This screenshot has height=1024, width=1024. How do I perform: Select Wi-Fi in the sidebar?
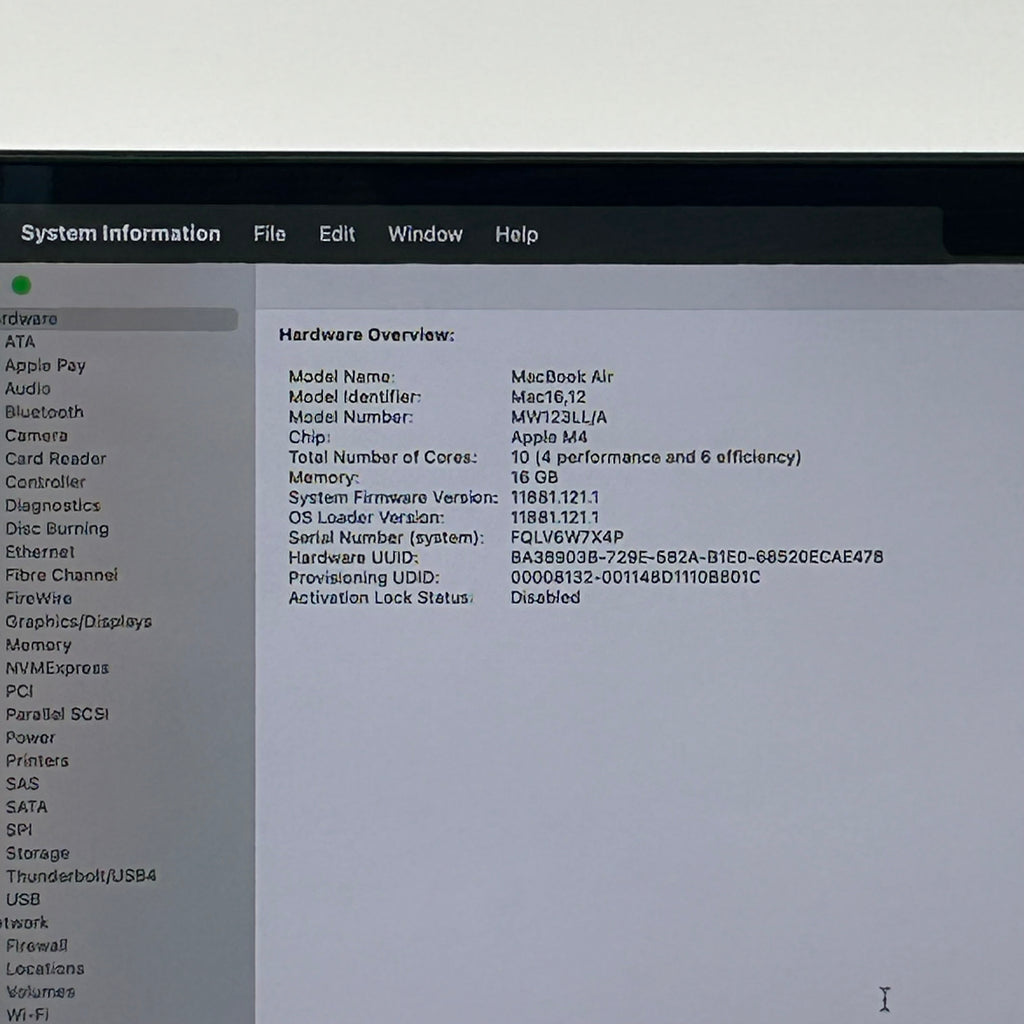coord(27,1015)
